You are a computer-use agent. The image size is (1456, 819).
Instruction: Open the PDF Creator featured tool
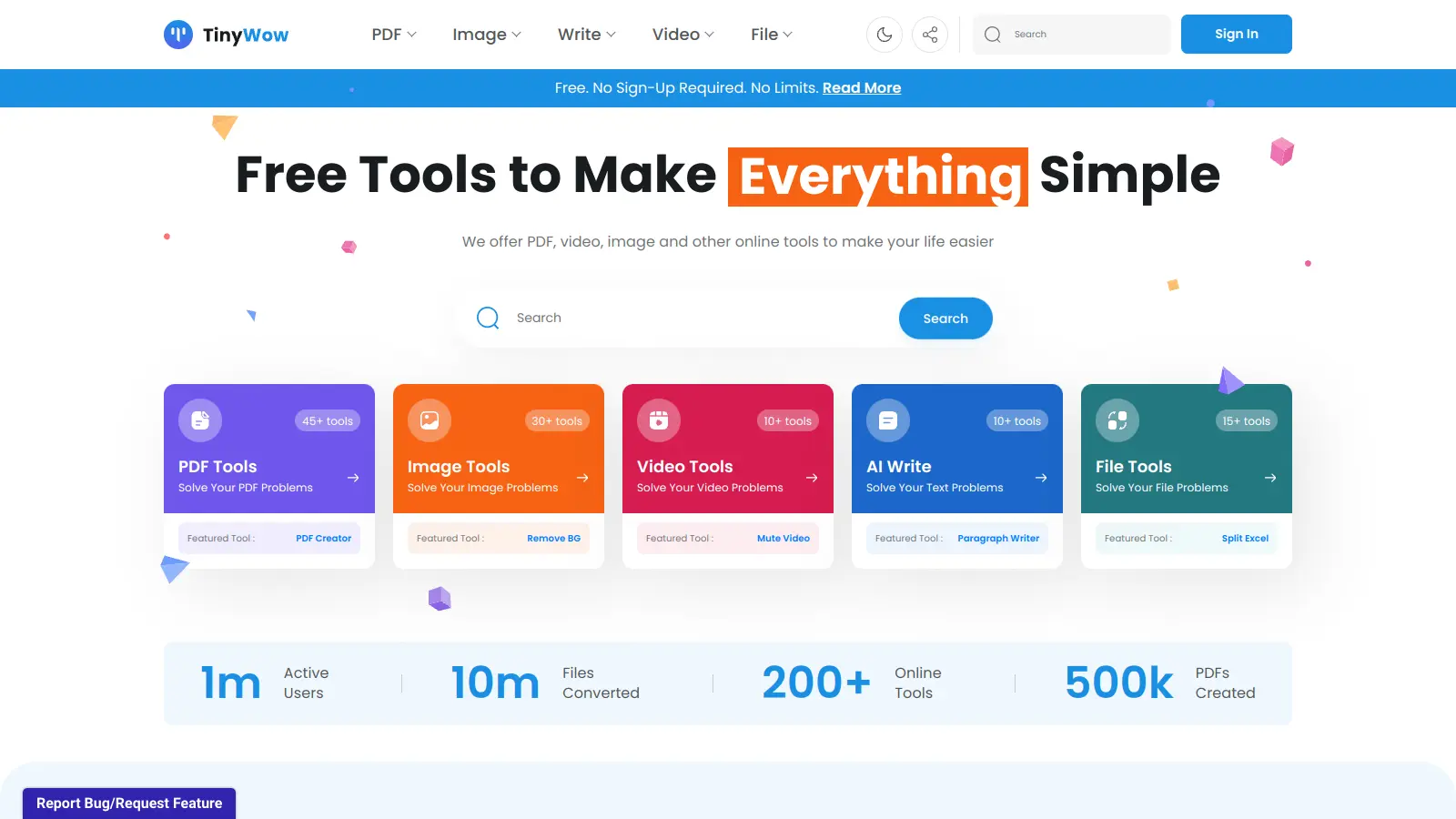324,538
